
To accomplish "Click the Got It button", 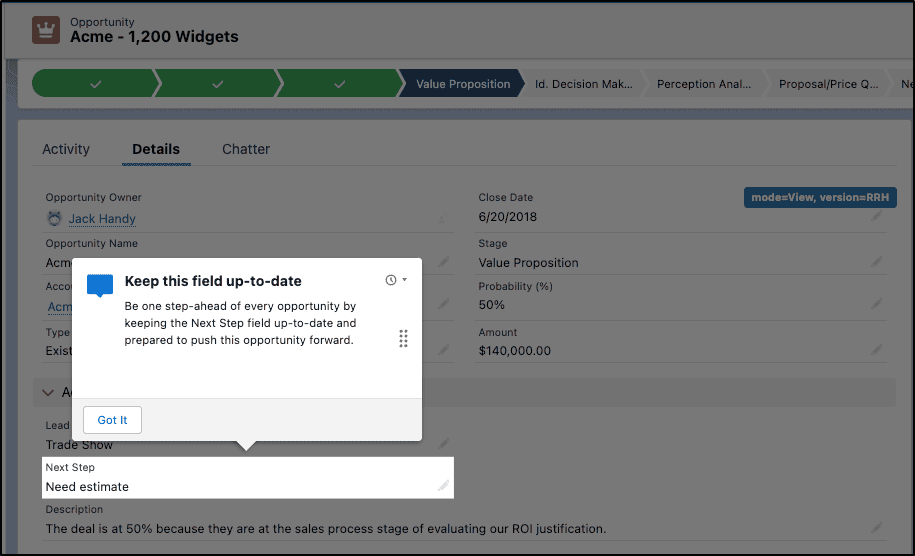I will pyautogui.click(x=112, y=420).
